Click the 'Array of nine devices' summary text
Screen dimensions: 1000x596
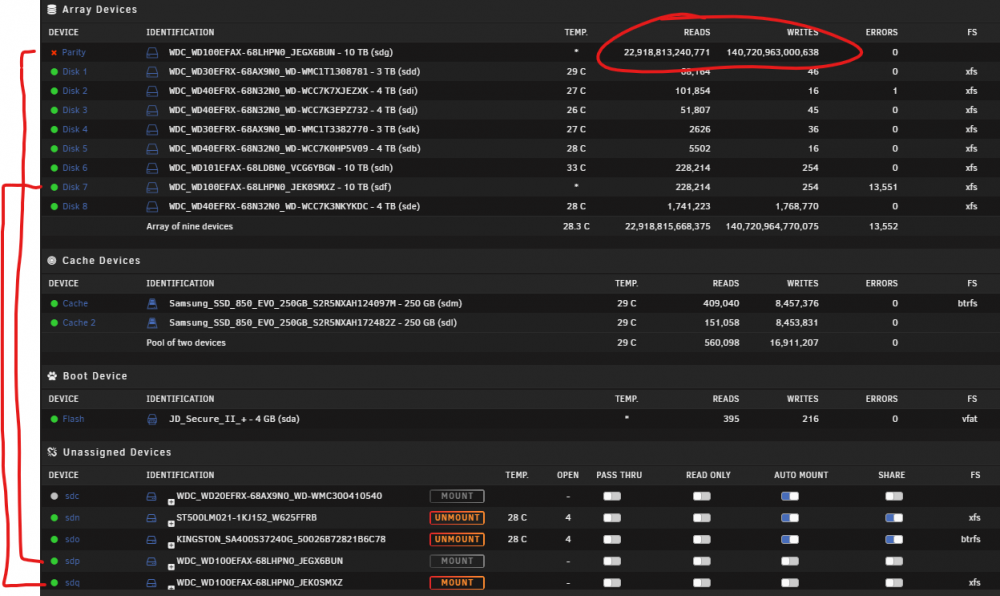pos(189,227)
